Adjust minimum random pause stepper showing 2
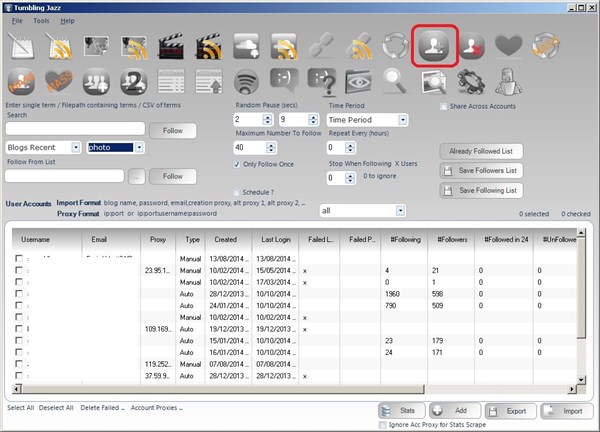Viewport: 600px width, 432px height. [267, 119]
